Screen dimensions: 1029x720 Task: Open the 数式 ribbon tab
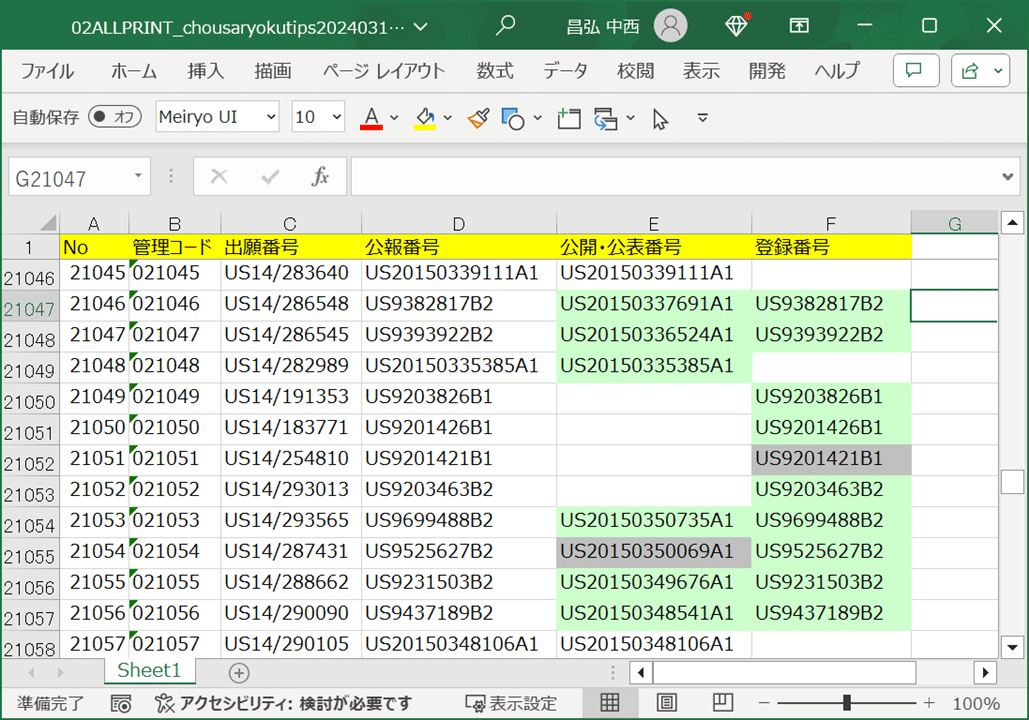click(495, 70)
